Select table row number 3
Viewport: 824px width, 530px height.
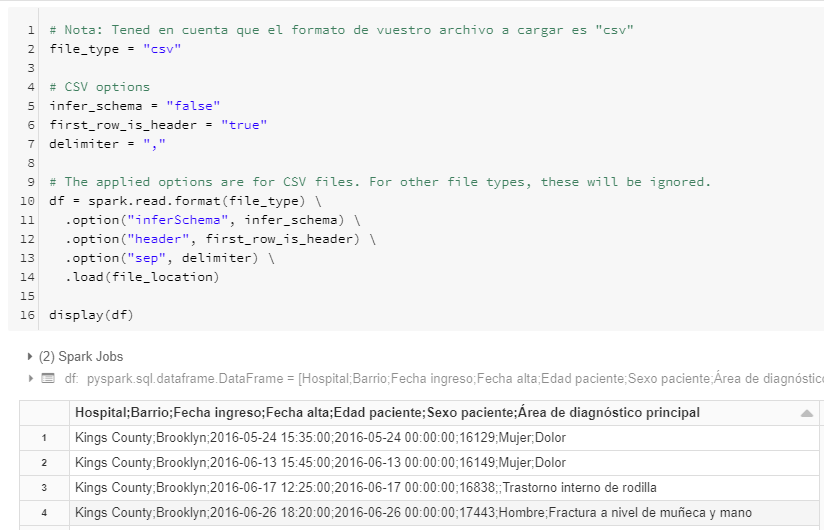click(x=44, y=487)
